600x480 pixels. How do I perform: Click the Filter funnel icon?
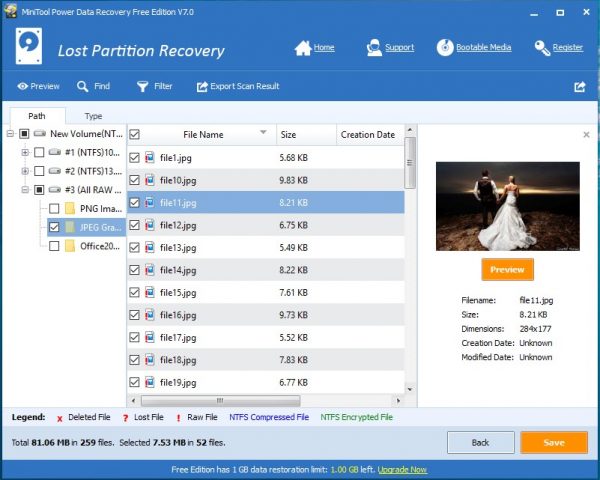pyautogui.click(x=142, y=87)
